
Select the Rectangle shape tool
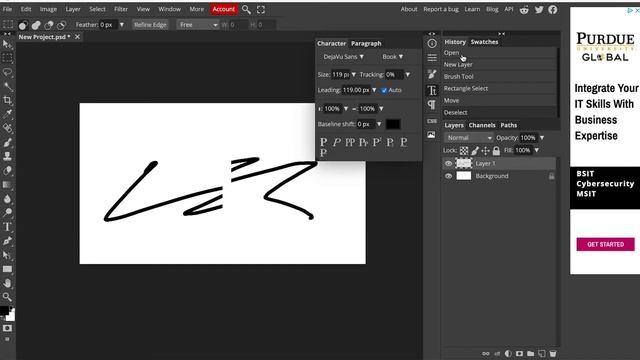point(7,269)
